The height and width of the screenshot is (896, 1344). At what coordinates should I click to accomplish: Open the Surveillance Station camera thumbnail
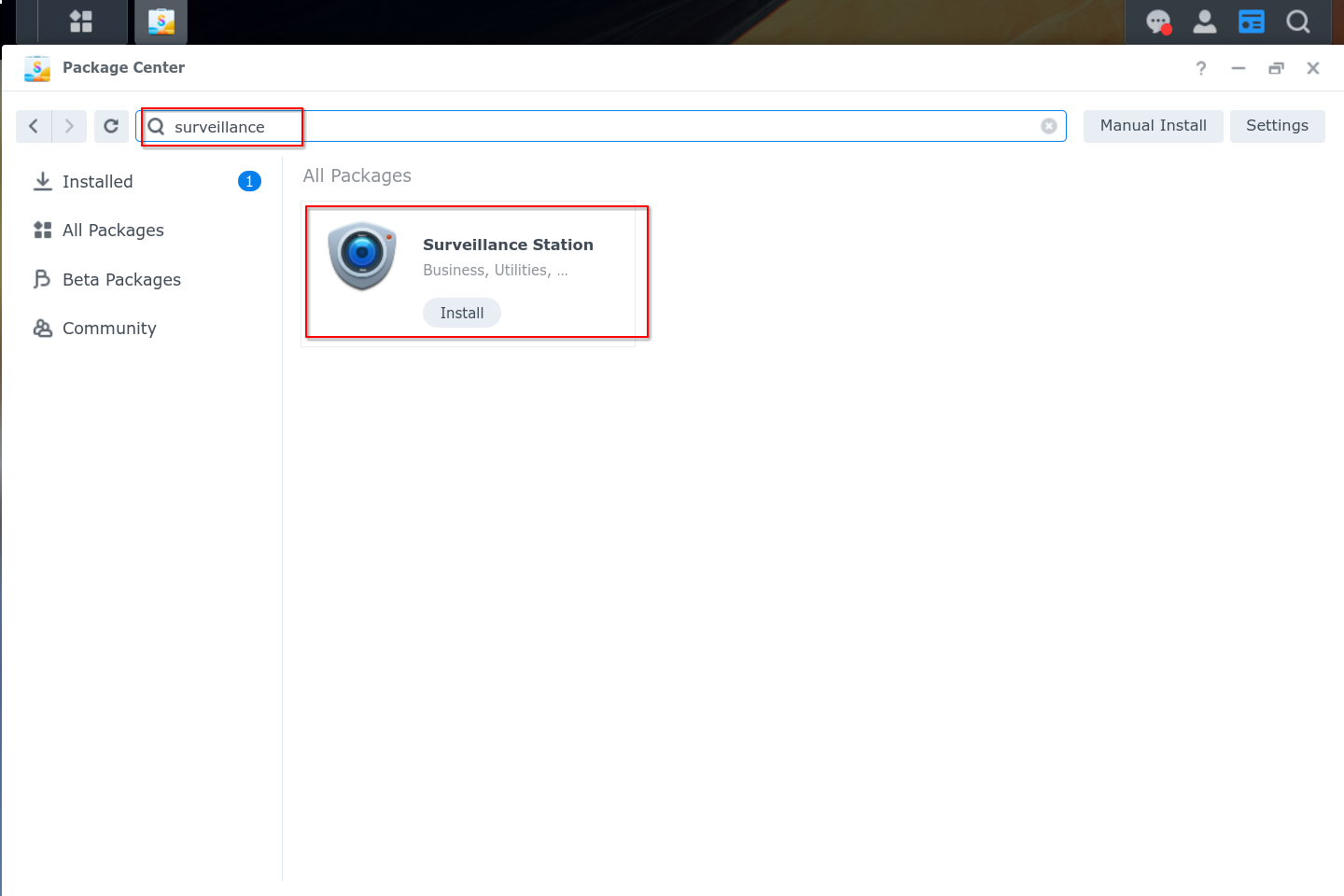tap(362, 256)
